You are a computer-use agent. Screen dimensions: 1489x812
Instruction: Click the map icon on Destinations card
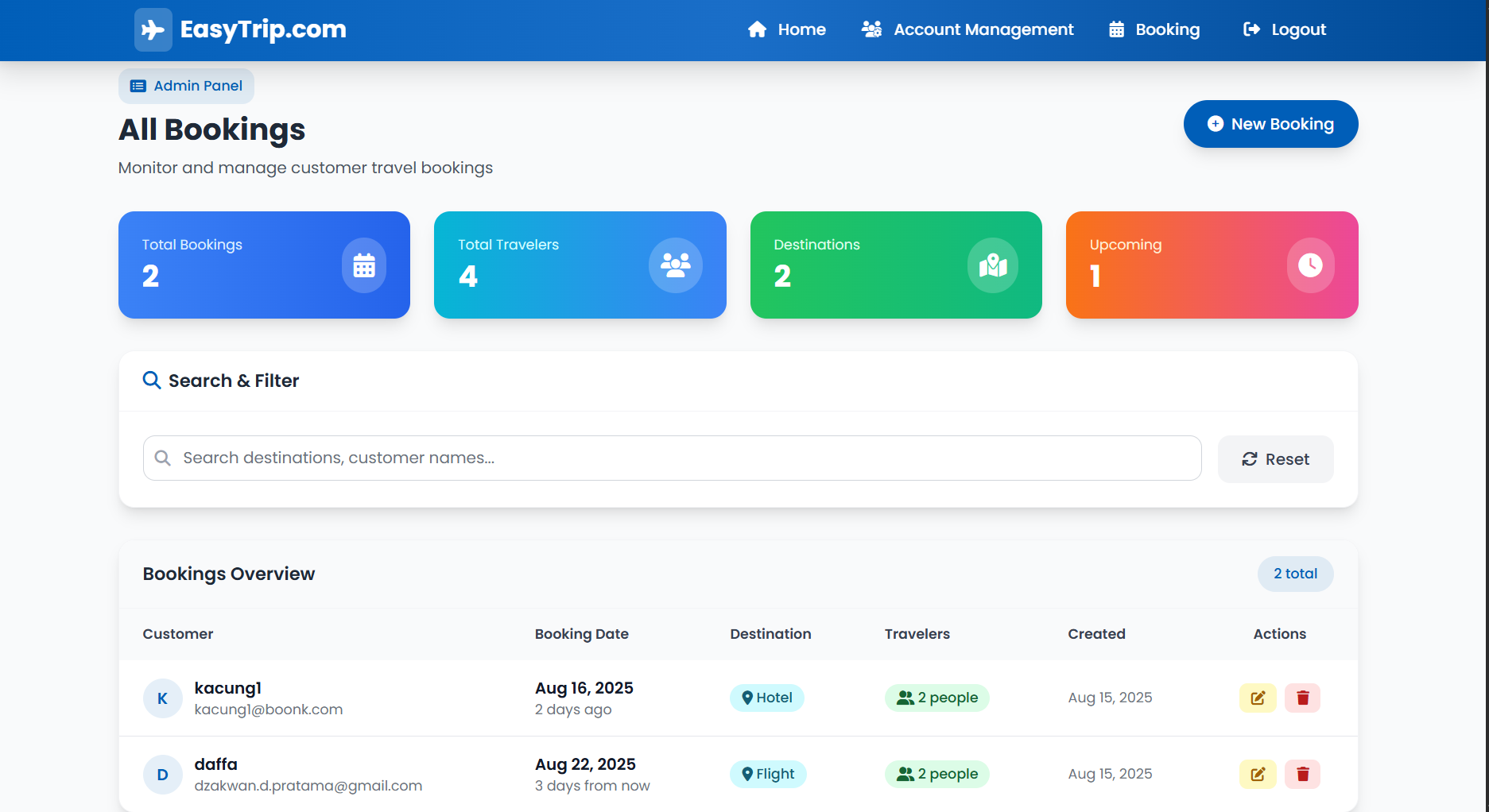coord(991,265)
